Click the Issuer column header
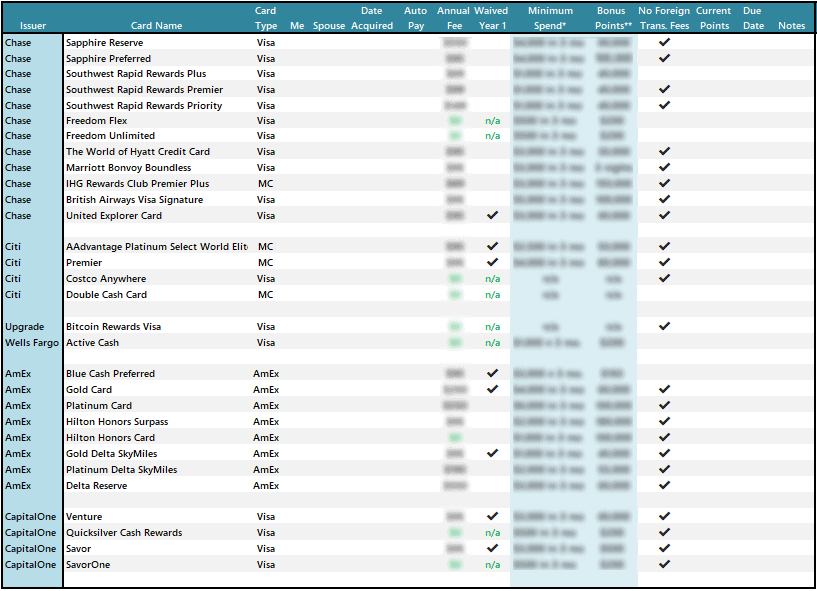 (x=33, y=27)
